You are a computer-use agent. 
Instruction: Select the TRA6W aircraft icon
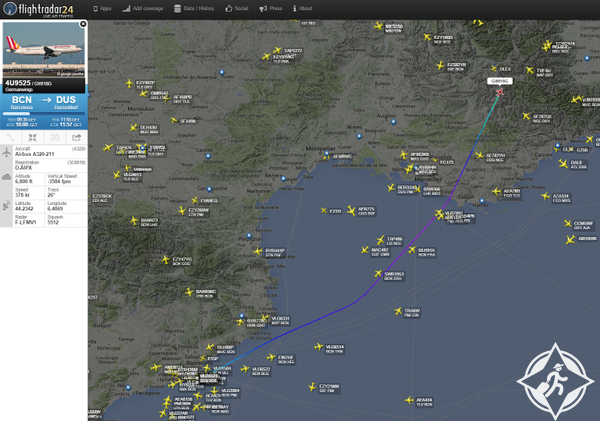point(398,311)
